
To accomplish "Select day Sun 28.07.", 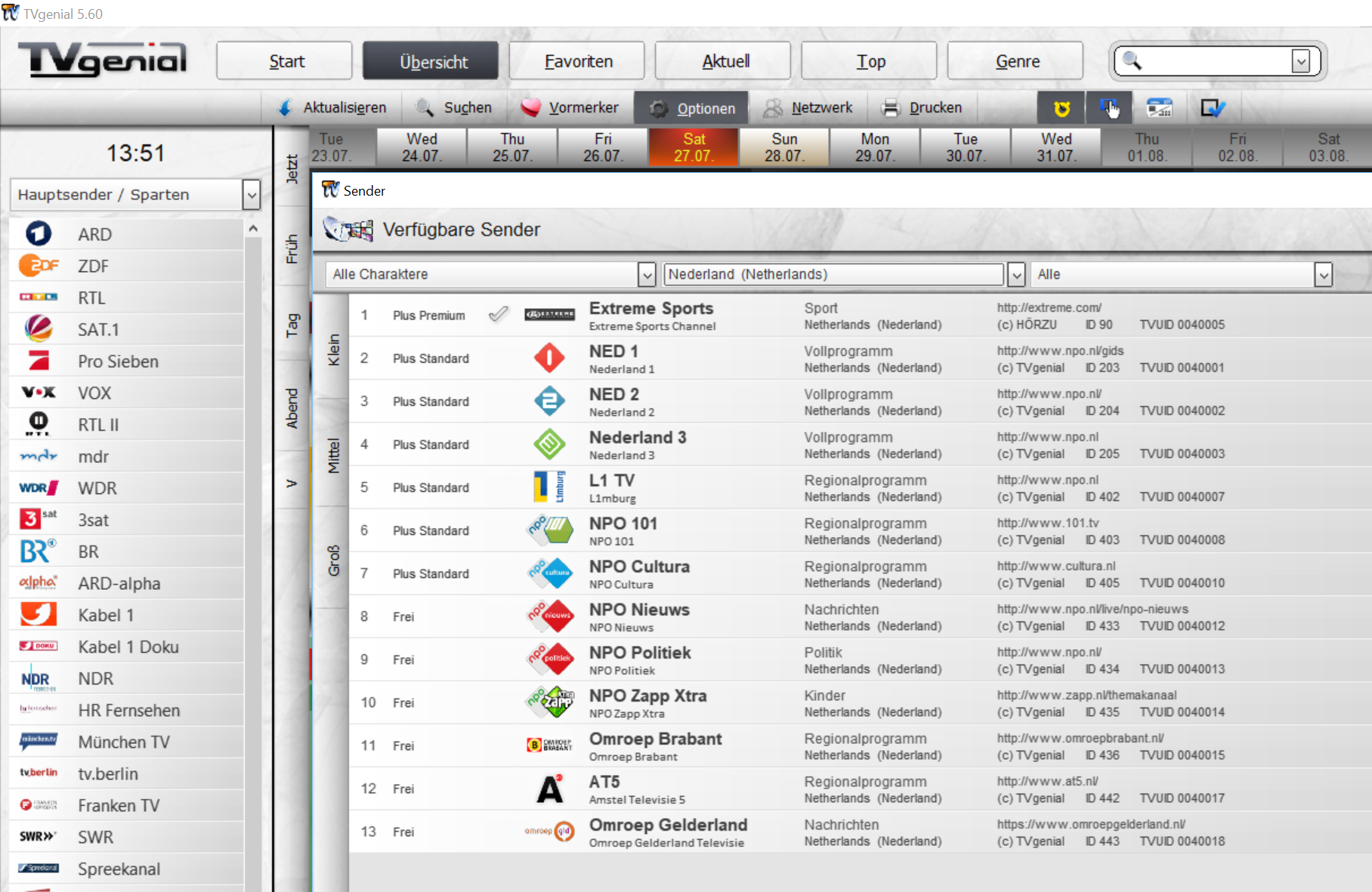I will [x=784, y=147].
